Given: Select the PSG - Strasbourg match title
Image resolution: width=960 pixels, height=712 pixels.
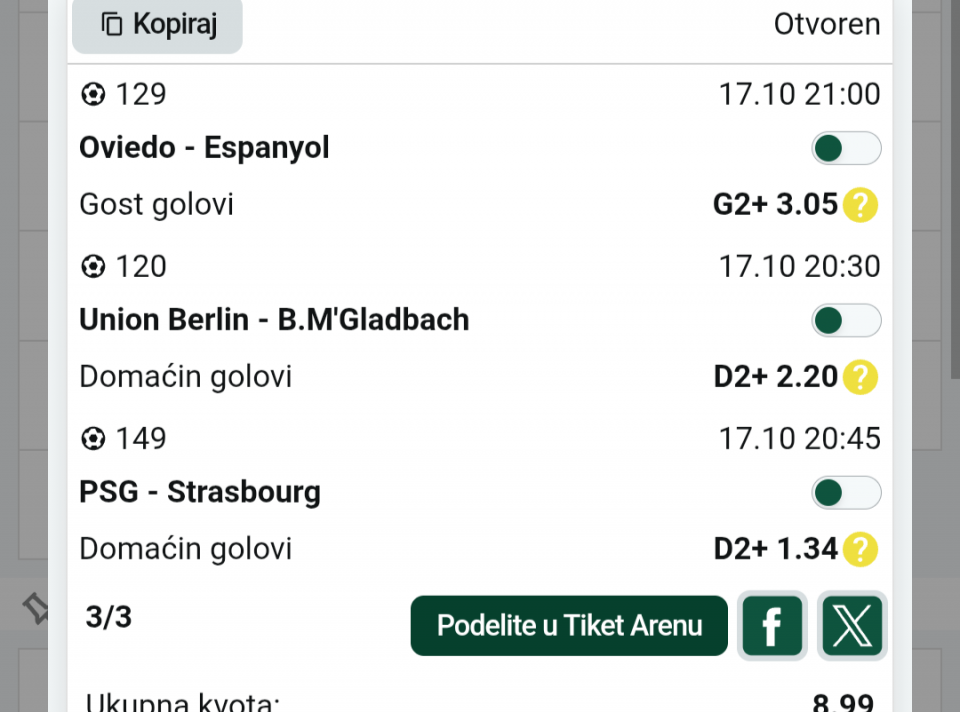Looking at the screenshot, I should 200,493.
